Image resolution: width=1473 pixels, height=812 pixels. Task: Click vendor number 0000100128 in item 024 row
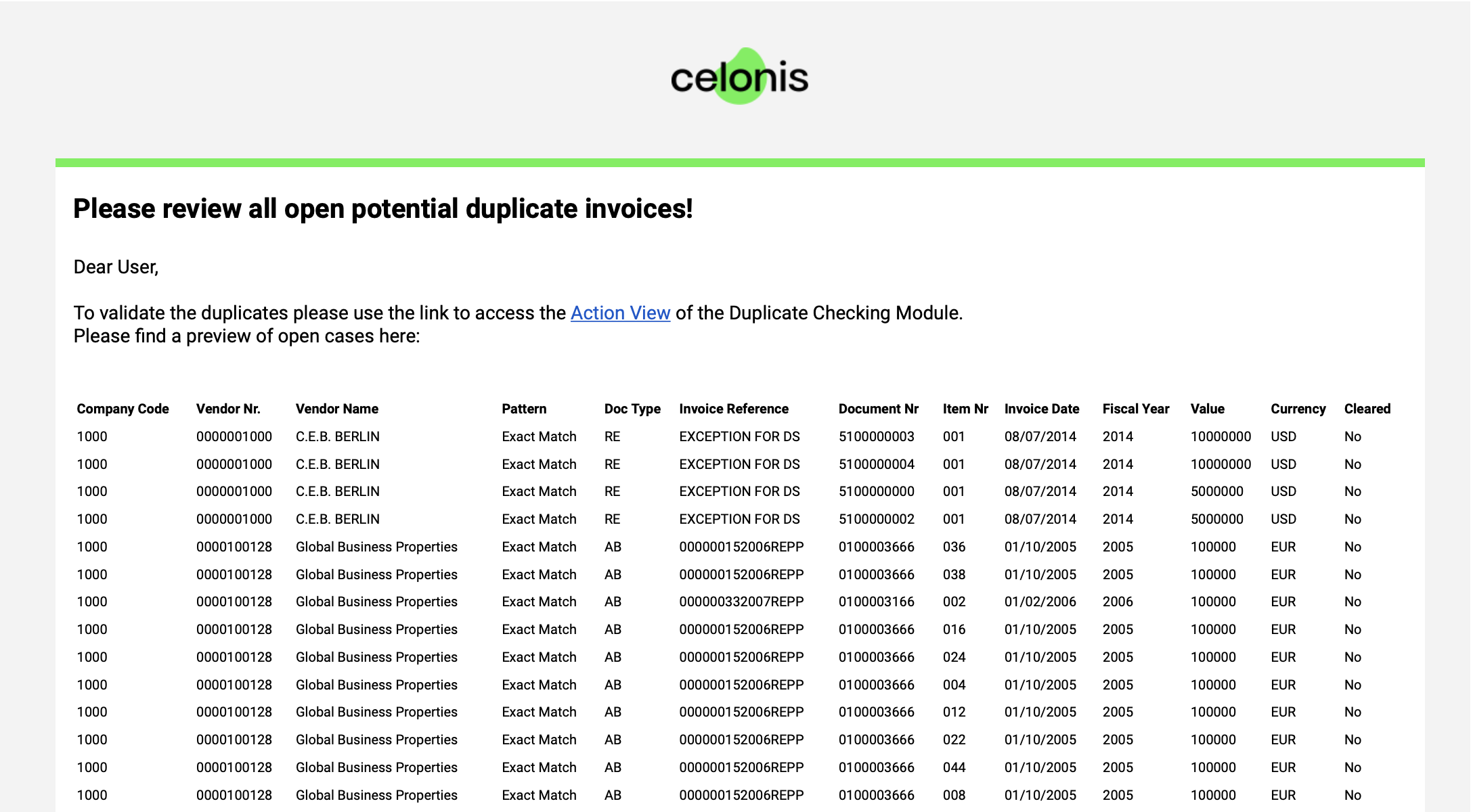tap(234, 657)
